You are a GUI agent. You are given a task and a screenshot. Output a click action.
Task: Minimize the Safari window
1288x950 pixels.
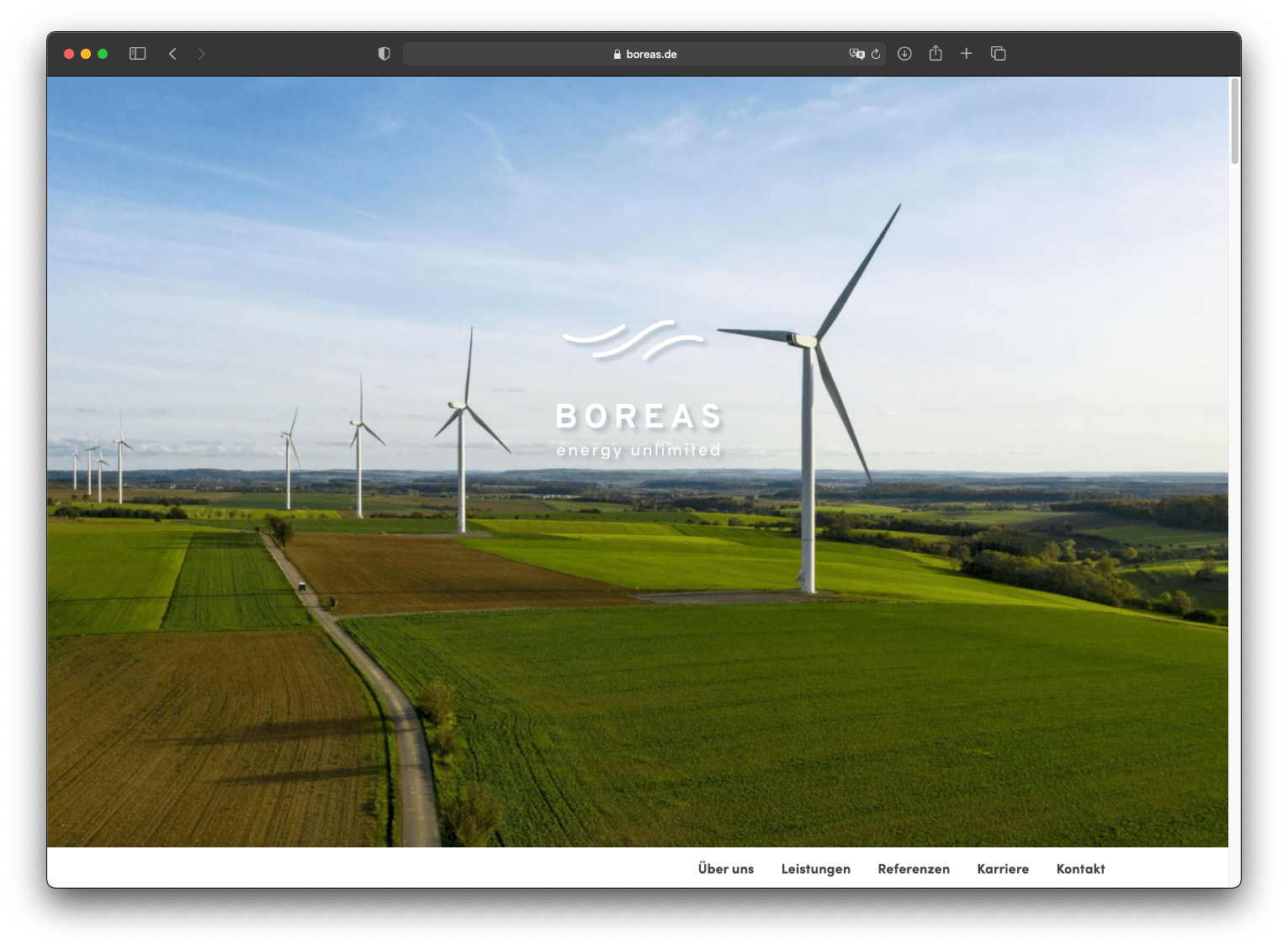click(86, 54)
